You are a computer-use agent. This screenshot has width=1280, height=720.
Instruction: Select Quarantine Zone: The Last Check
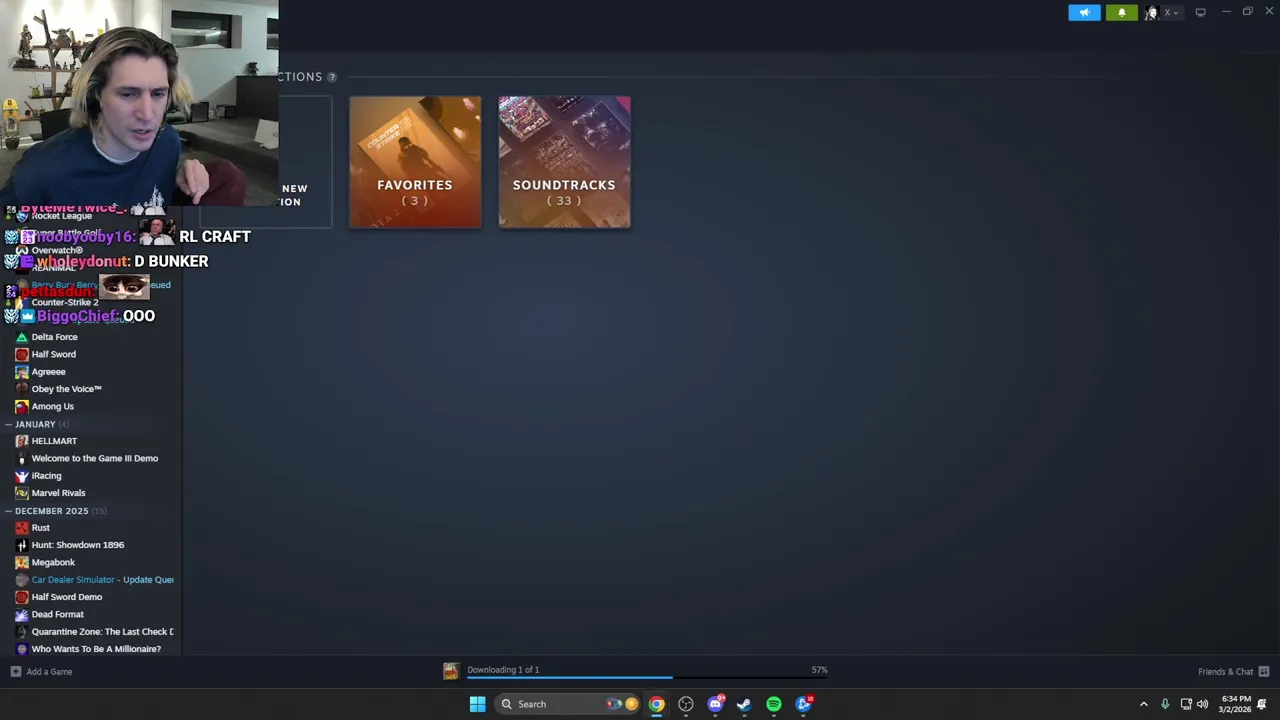(102, 632)
